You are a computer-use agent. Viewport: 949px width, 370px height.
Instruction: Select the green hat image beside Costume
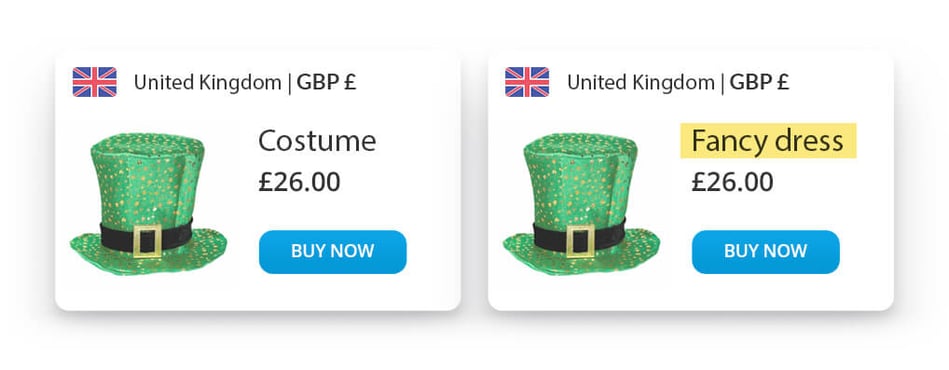pos(148,204)
